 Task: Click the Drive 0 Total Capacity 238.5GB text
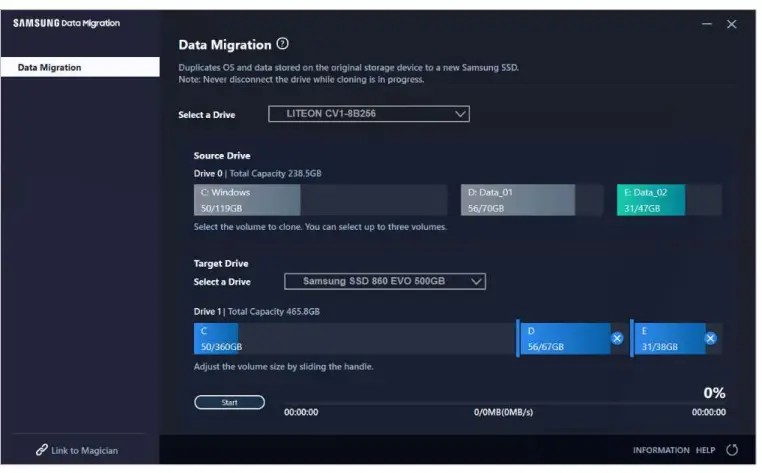pos(257,174)
